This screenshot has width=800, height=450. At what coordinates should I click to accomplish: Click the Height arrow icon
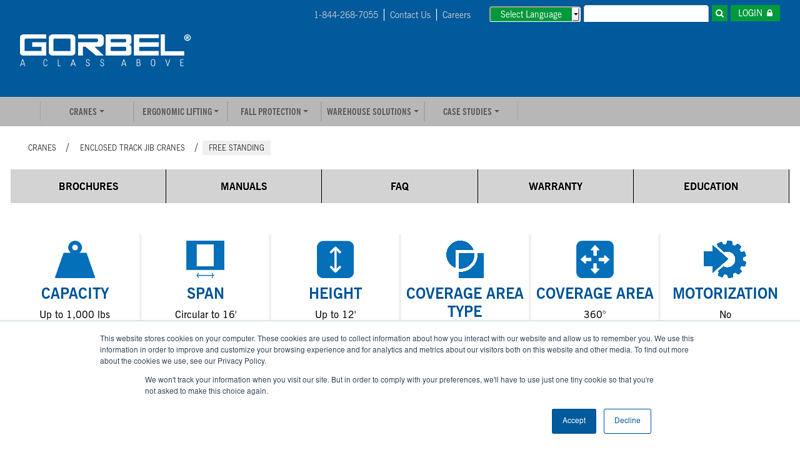coord(335,259)
